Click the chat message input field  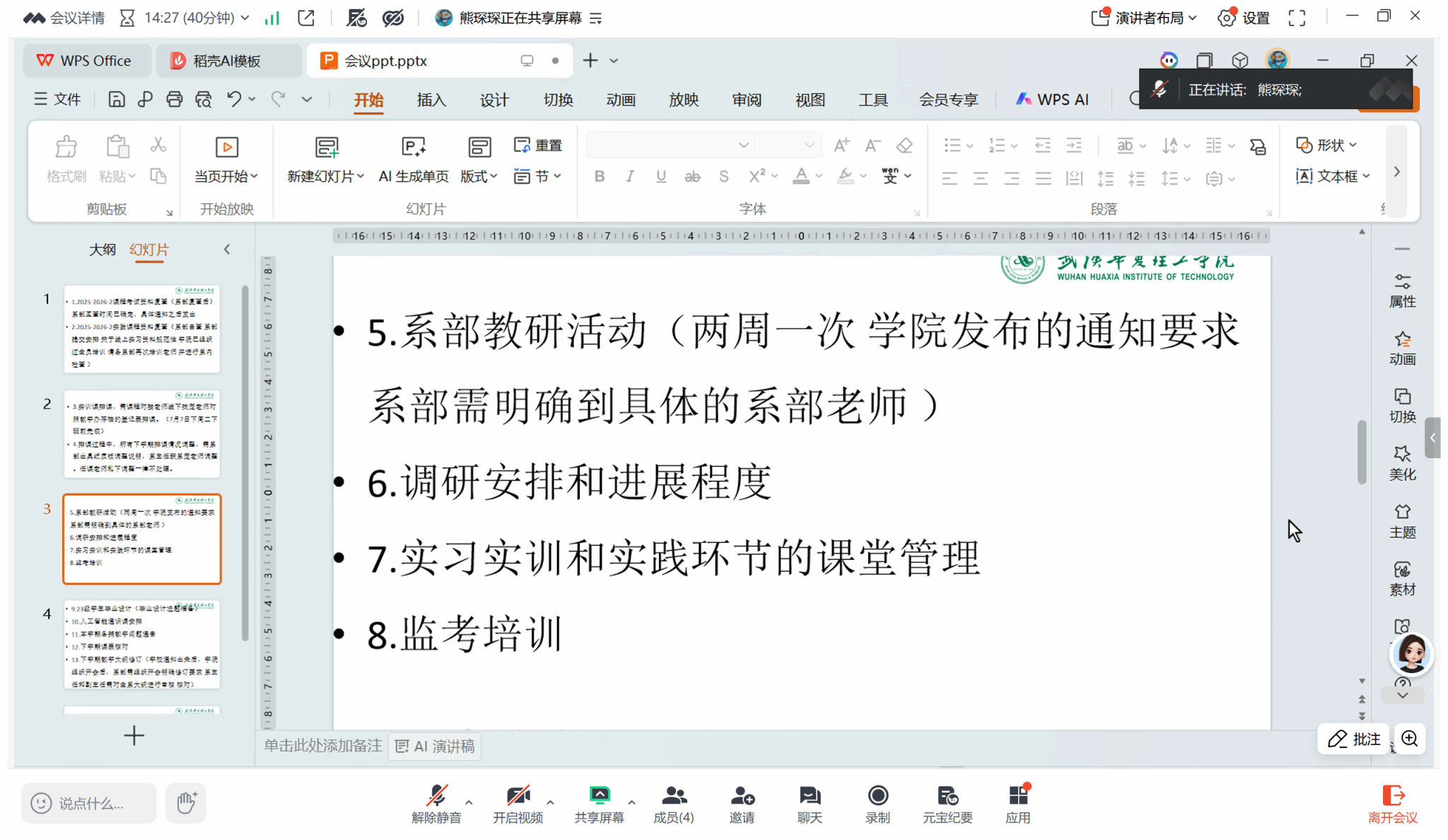(89, 803)
